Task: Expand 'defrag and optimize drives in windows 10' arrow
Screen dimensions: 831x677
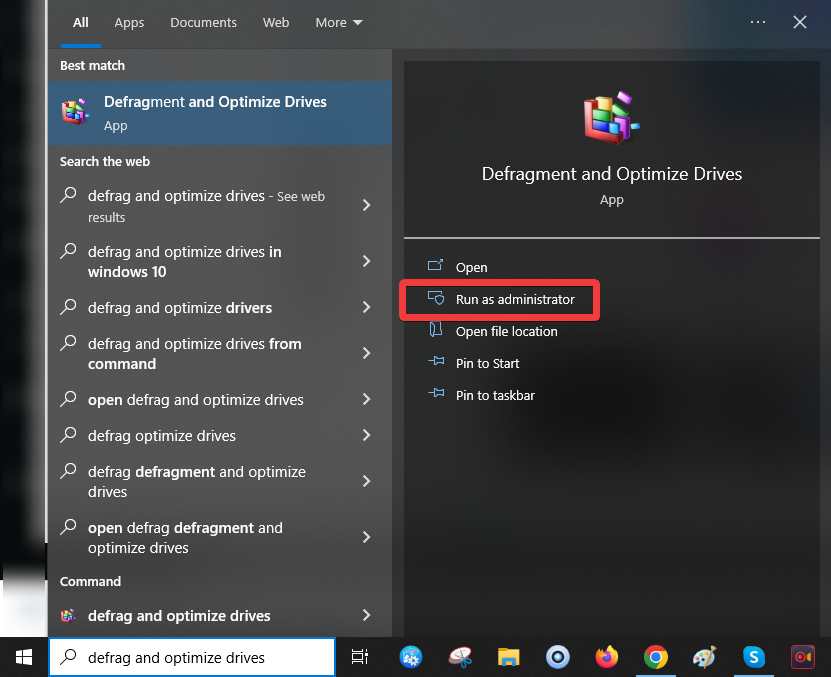Action: (366, 261)
